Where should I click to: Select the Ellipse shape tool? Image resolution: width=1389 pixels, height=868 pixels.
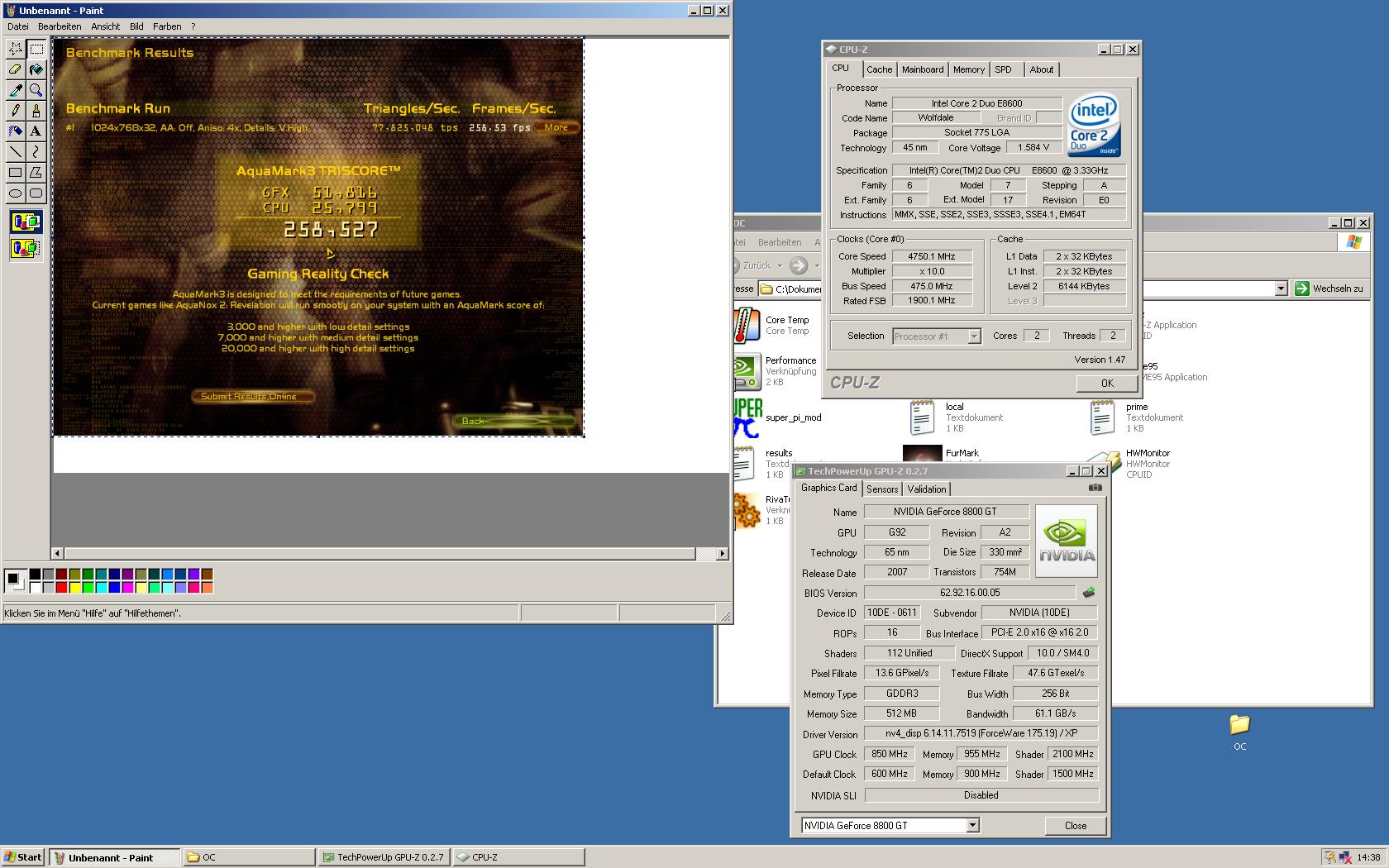tap(15, 193)
